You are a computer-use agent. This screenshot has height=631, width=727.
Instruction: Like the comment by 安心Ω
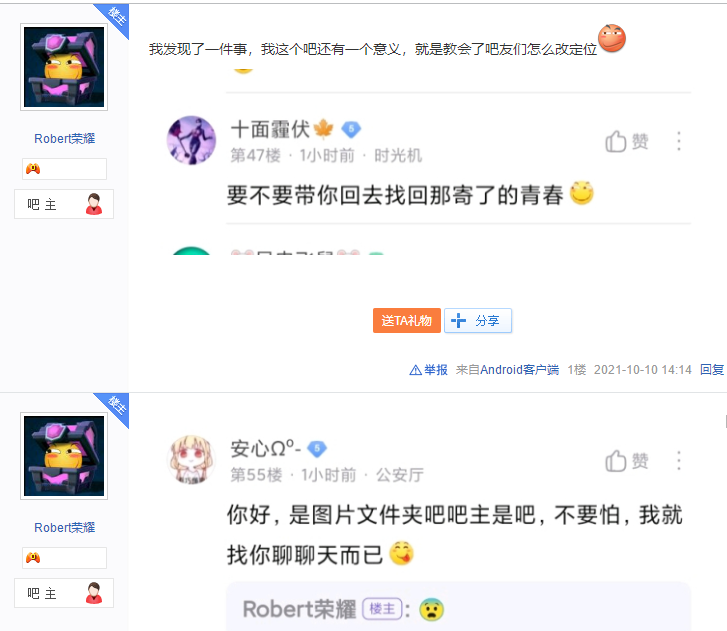626,461
